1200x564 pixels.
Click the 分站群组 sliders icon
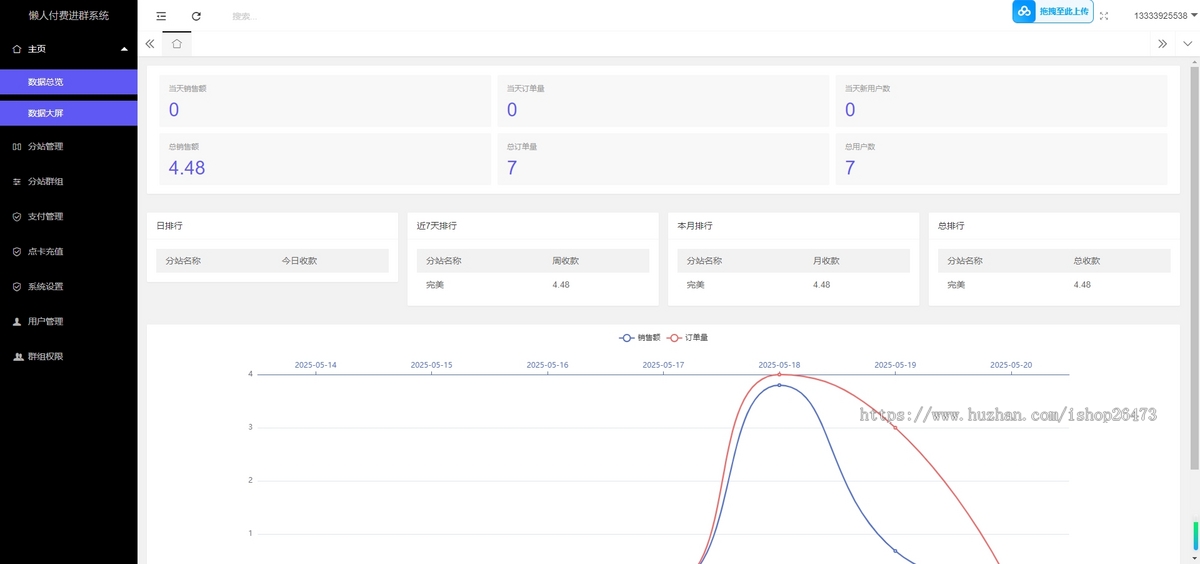pyautogui.click(x=17, y=181)
